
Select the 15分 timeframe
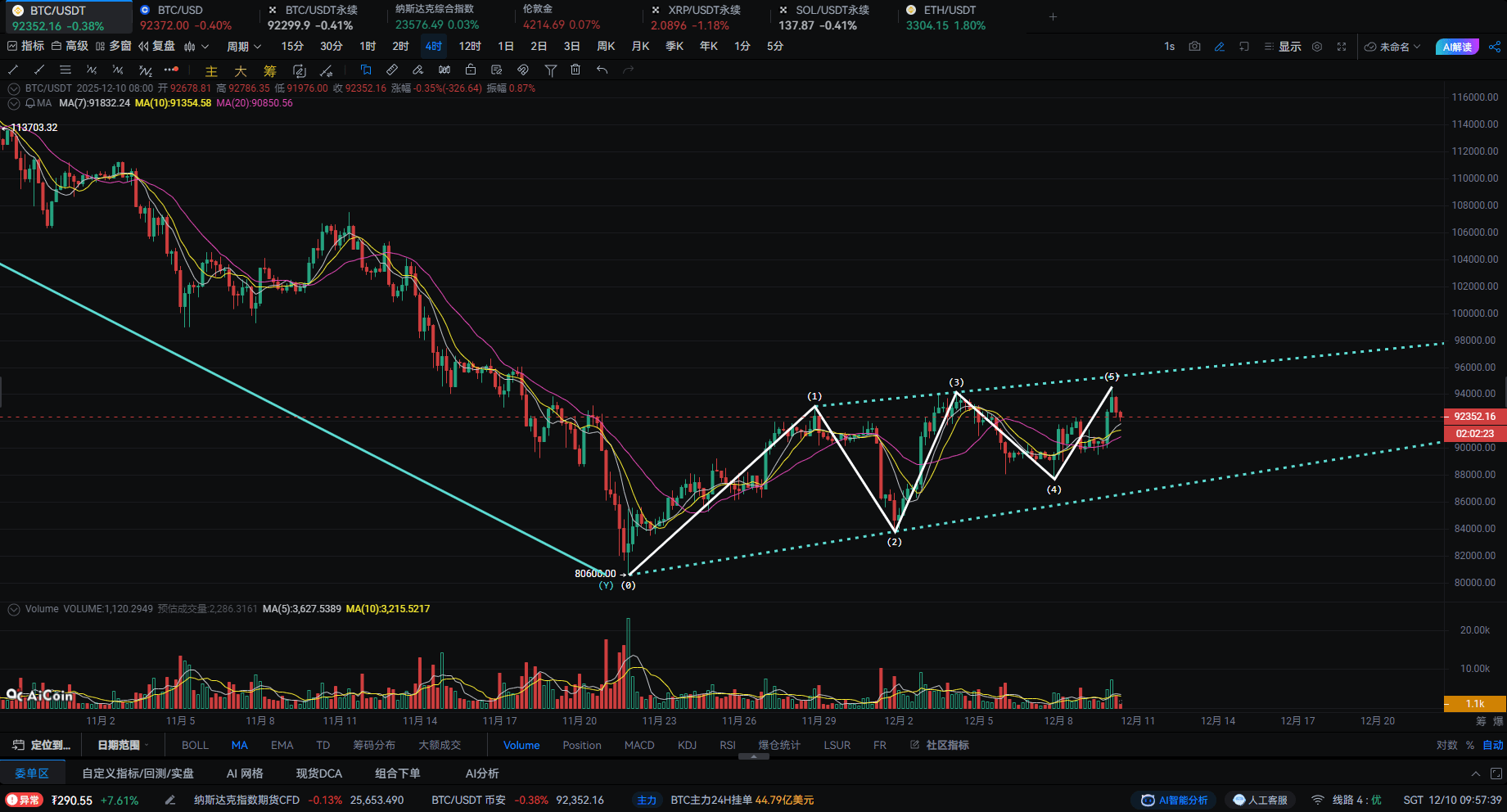(x=292, y=47)
